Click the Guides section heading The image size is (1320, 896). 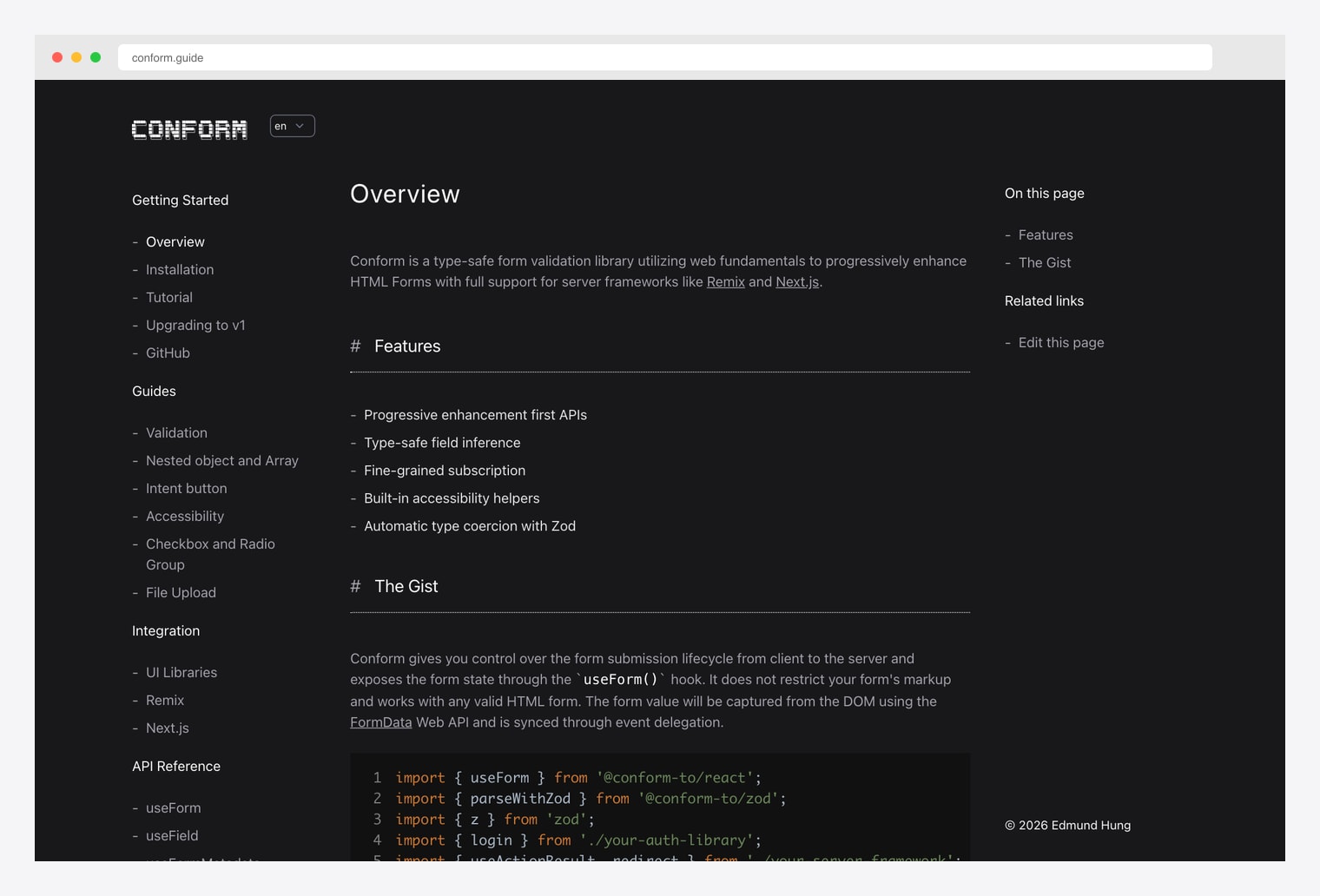(154, 391)
